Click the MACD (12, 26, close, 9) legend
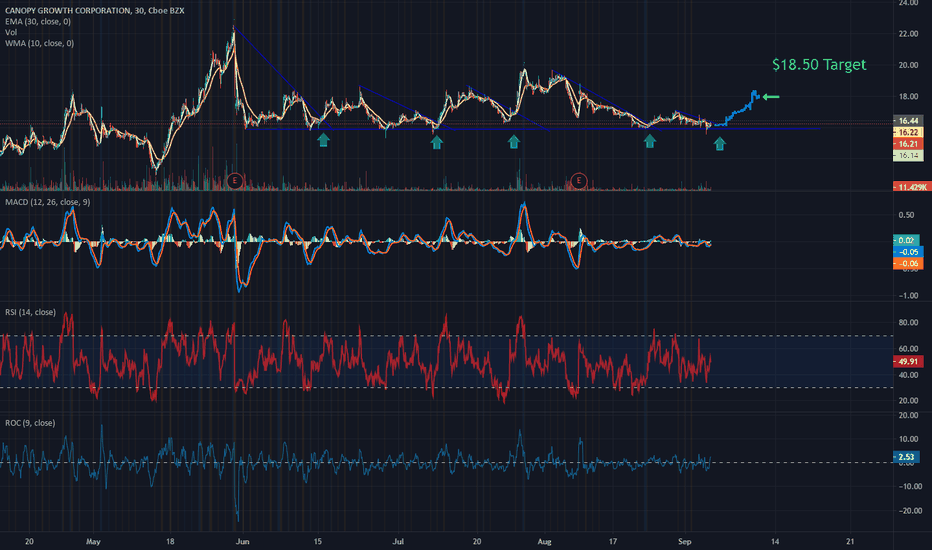Viewport: 932px width, 550px height. [48, 202]
